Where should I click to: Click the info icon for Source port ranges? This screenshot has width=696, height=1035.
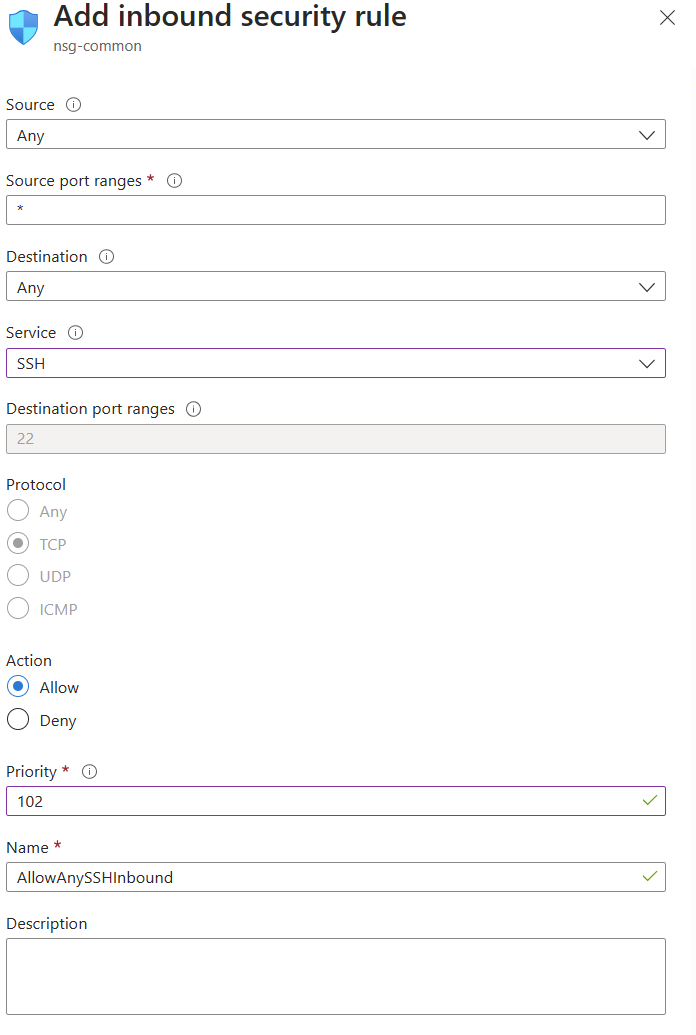174,180
